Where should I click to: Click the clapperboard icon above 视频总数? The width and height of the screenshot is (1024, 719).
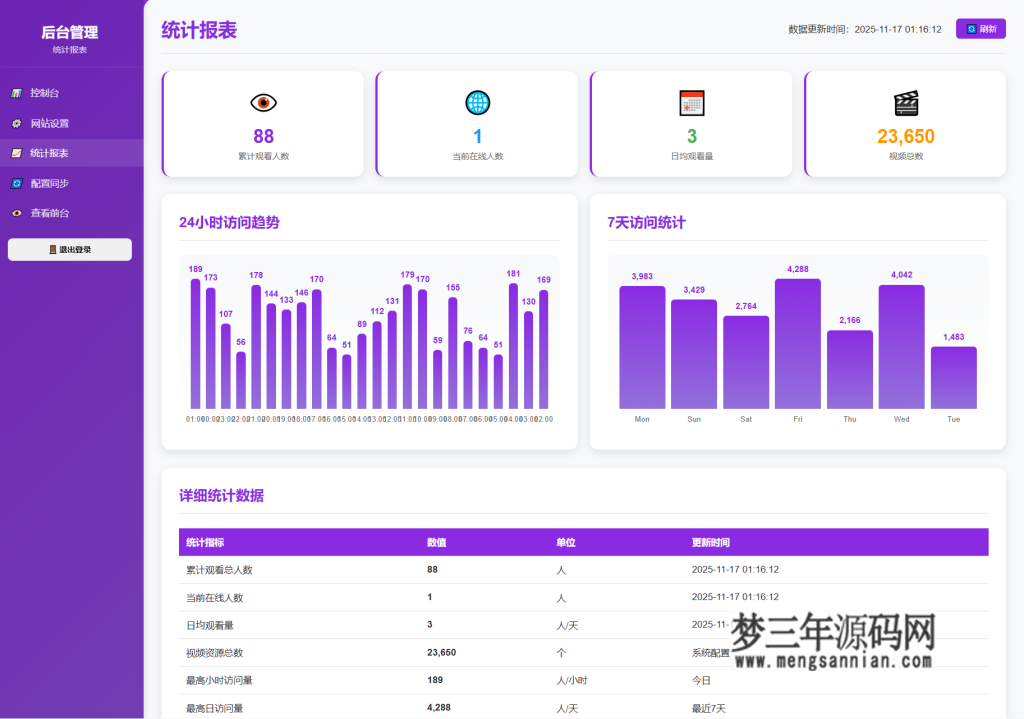pos(905,101)
